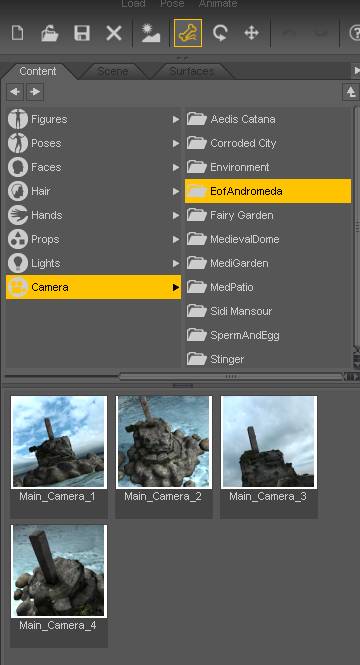
Task: Open the help question mark icon
Action: 354,33
